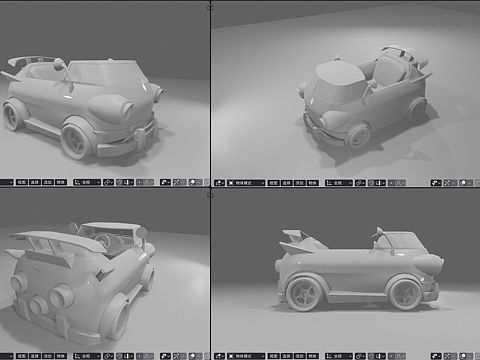Open 添加 menu in bottom-left viewport

[48, 356]
